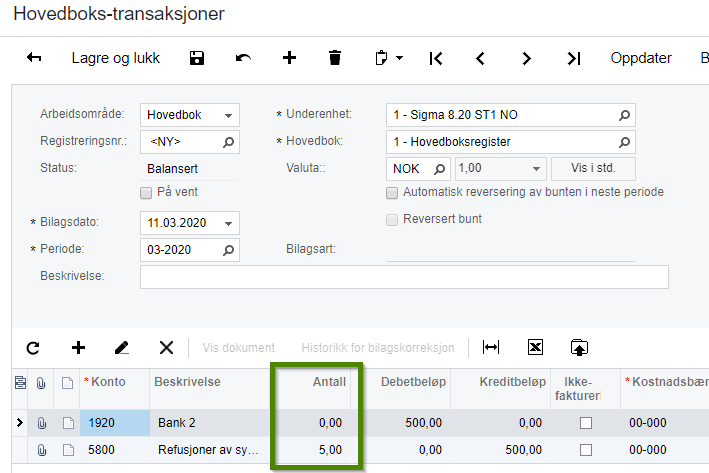Screen dimensions: 709x473
Task: Select Konto cell 5800
Action: coord(115,450)
